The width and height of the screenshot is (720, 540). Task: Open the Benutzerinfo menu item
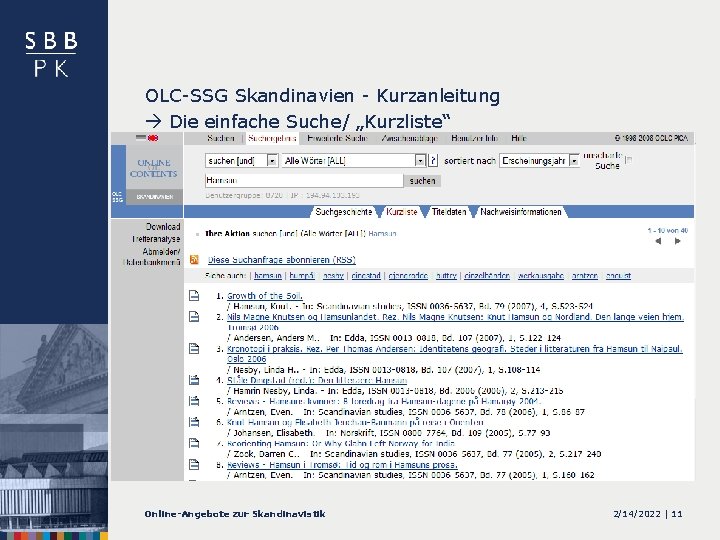pos(474,138)
